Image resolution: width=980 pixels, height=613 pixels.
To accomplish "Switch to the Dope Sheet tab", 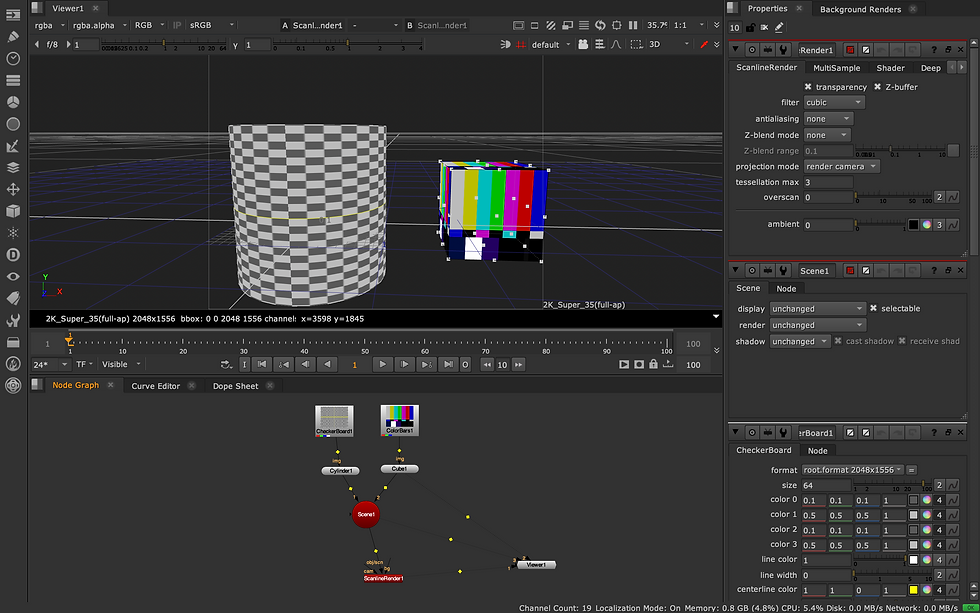I will [236, 386].
